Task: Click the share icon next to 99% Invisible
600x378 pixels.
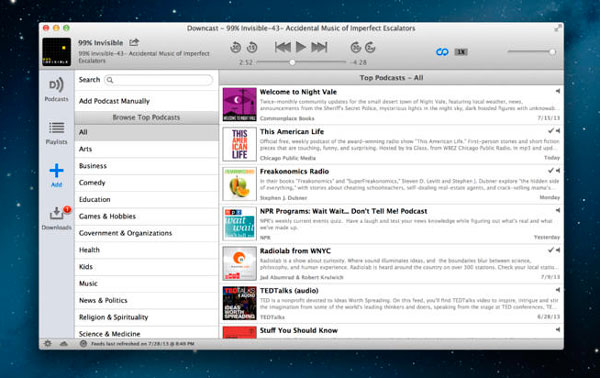Action: [x=134, y=42]
